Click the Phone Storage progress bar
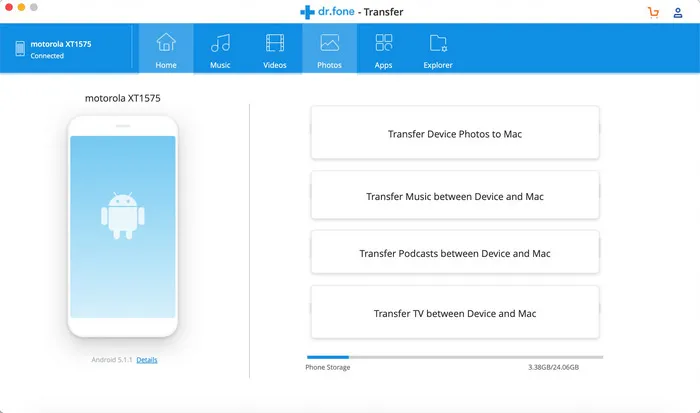The height and width of the screenshot is (413, 700). pyautogui.click(x=455, y=357)
